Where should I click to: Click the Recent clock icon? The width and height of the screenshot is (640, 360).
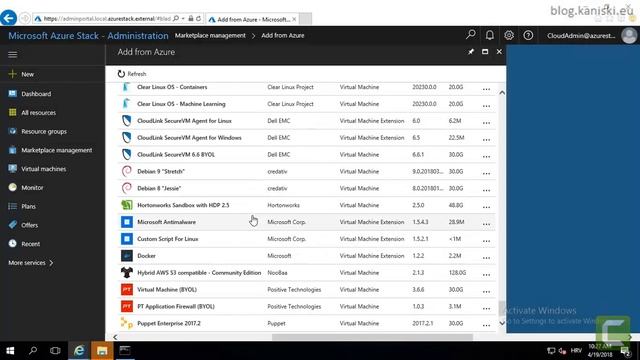pyautogui.click(x=13, y=244)
